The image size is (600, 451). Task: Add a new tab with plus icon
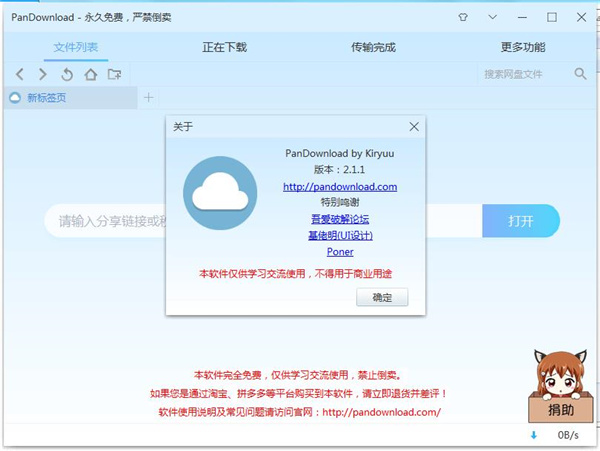(149, 97)
